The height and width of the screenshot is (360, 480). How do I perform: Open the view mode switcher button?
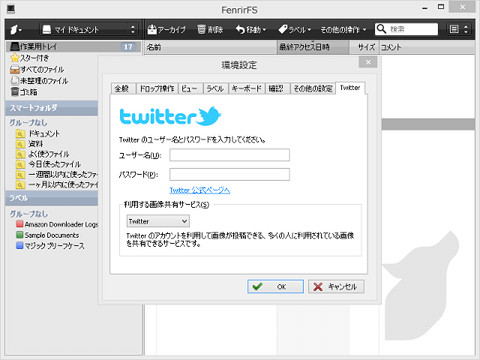[x=458, y=29]
